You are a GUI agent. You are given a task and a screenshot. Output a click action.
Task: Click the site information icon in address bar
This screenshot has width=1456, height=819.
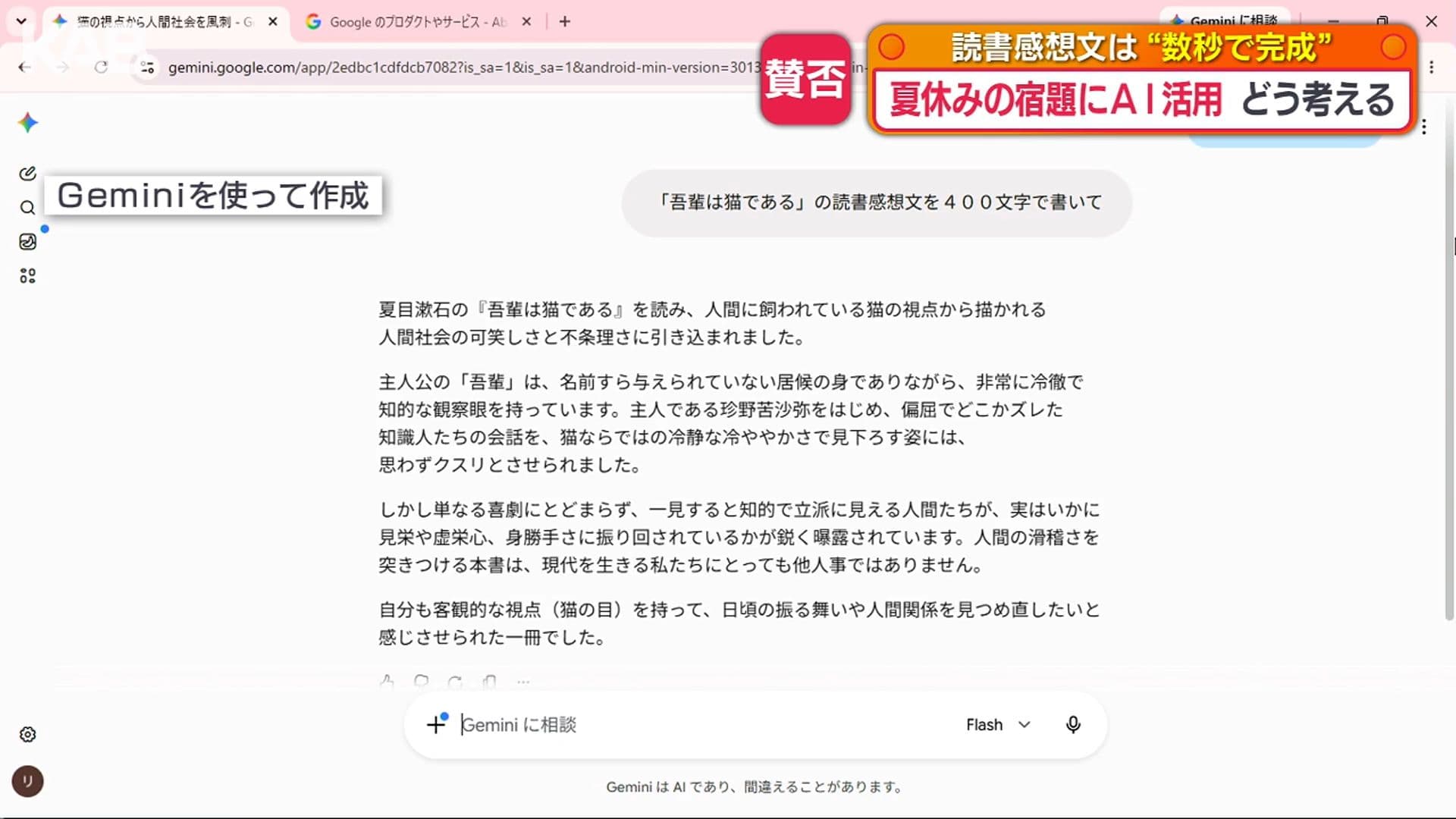click(x=147, y=67)
